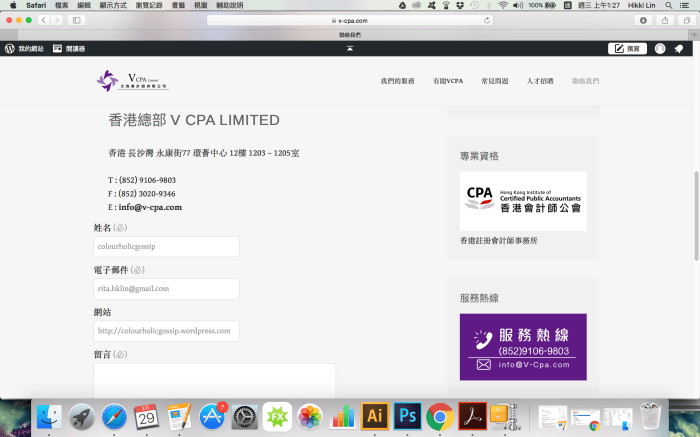Click the info@v-cpa.com email link
Viewport: 700px width, 437px height.
pyautogui.click(x=150, y=207)
